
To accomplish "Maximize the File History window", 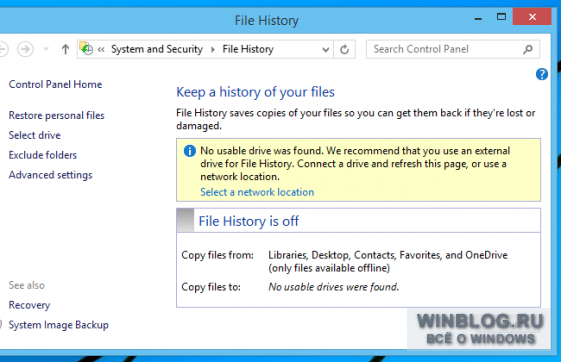I will tap(501, 17).
